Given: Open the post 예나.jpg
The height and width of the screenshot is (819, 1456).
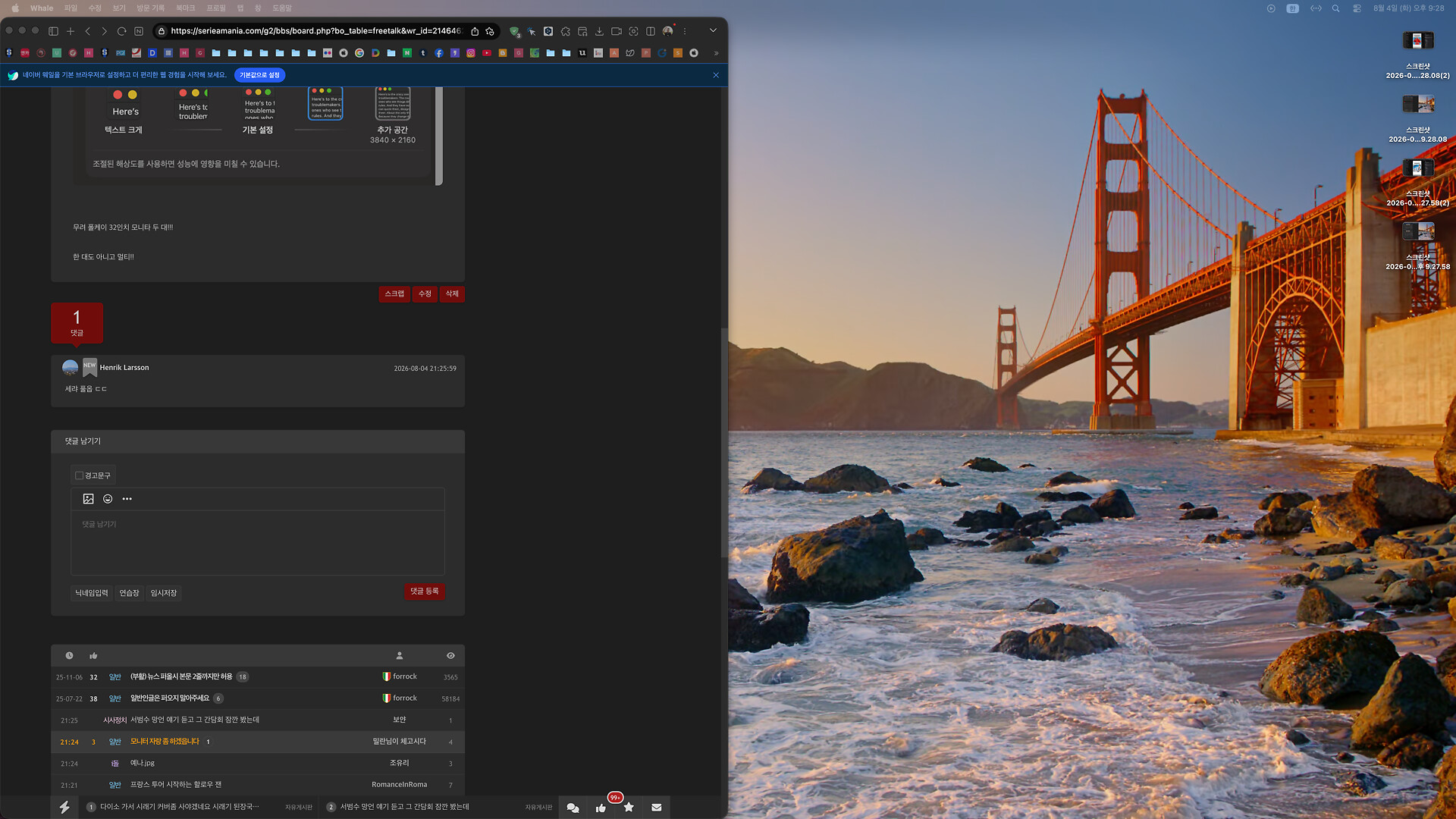Looking at the screenshot, I should tap(143, 764).
